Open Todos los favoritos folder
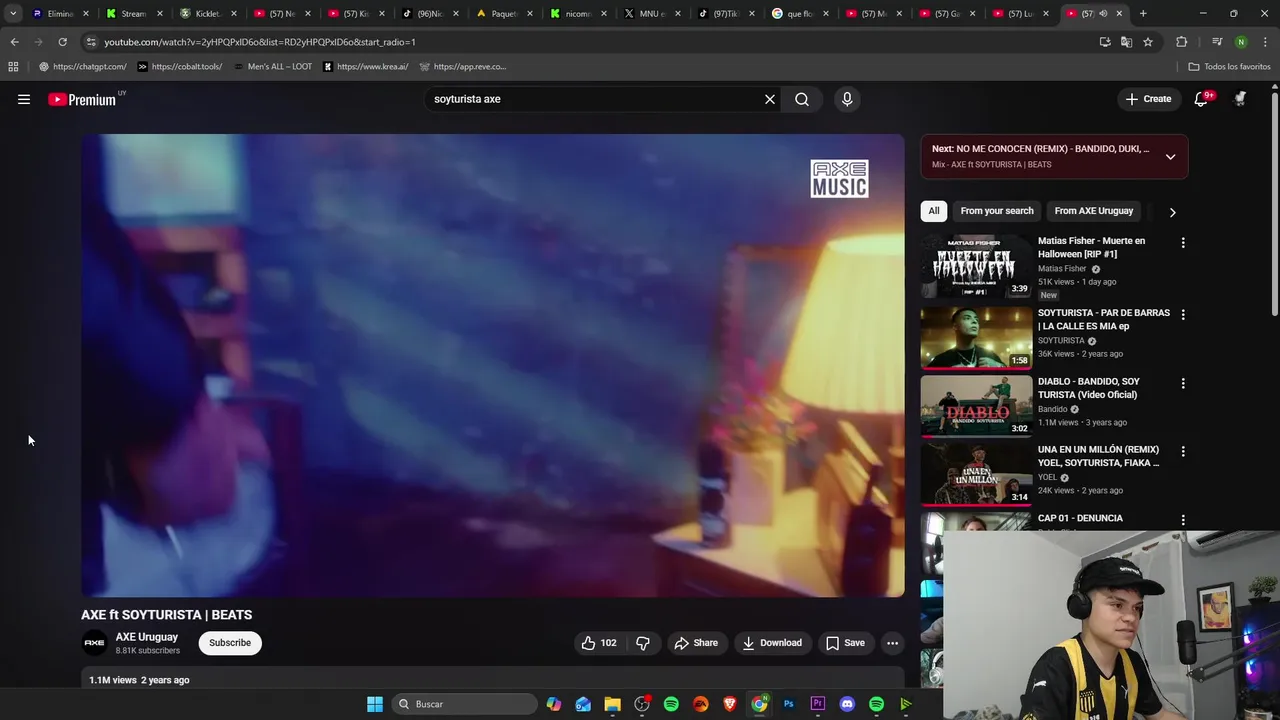 click(1229, 67)
